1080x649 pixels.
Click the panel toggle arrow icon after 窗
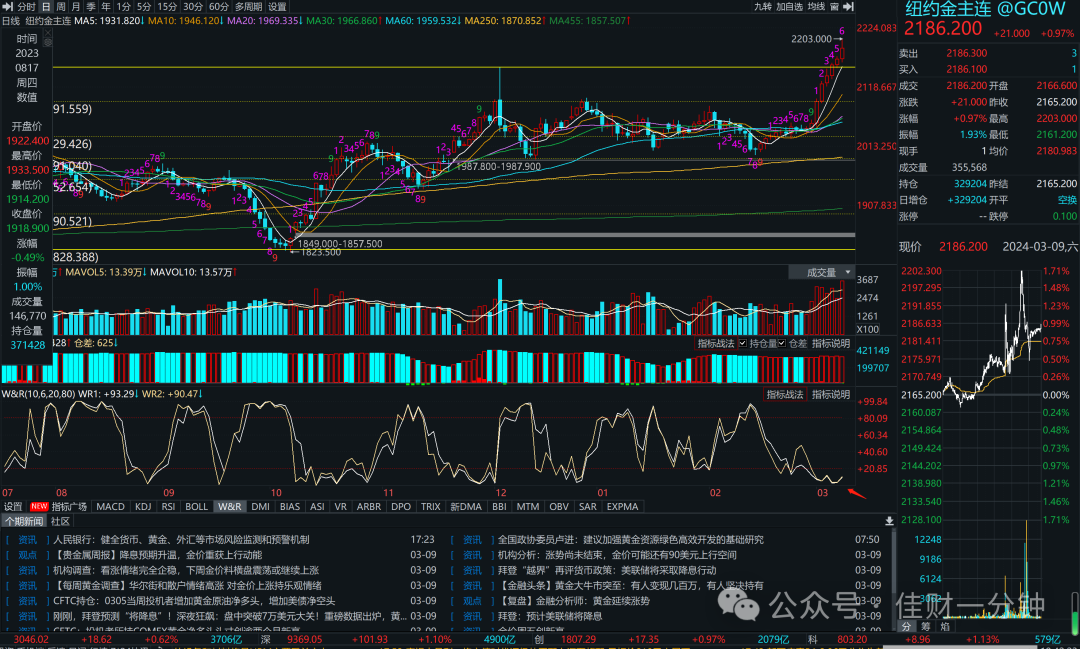[849, 6]
